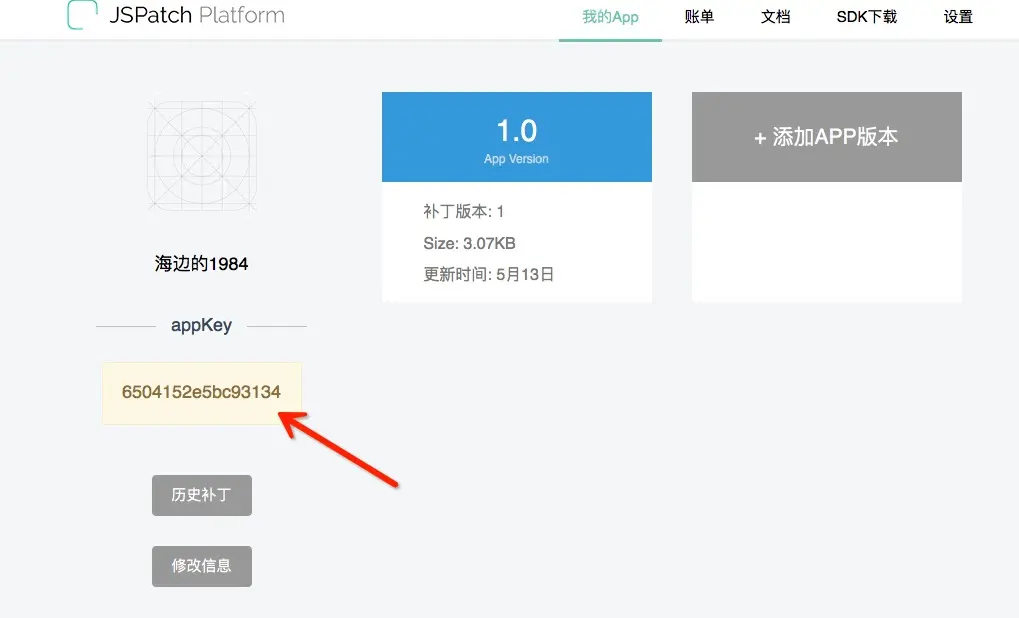Click the app icon placeholder image
Viewport: 1019px width, 618px height.
(x=201, y=156)
